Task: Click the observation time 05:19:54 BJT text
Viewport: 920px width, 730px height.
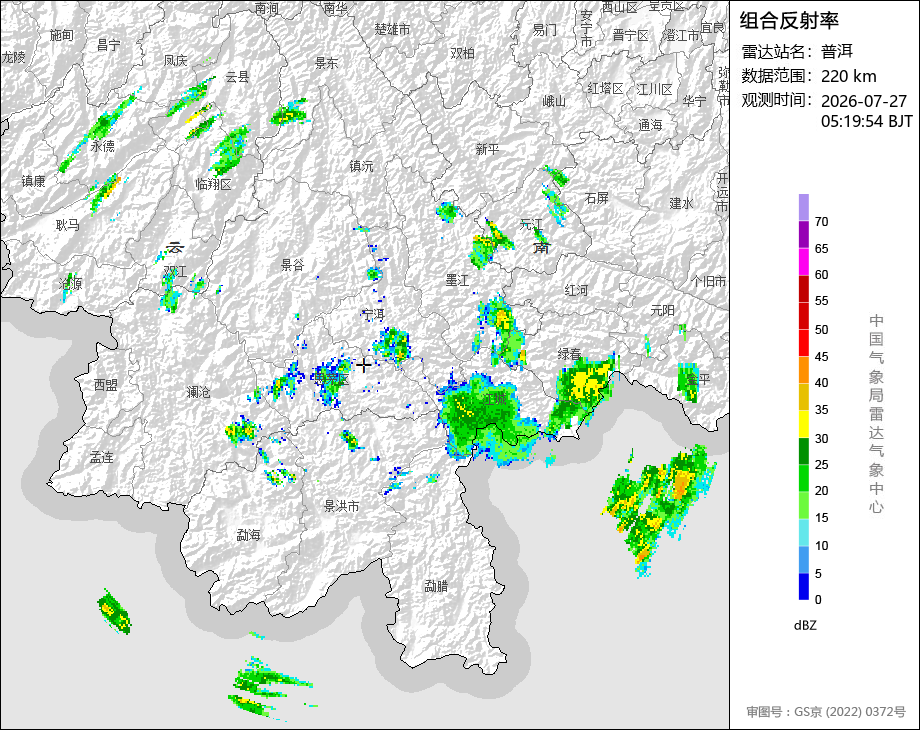Action: point(867,121)
